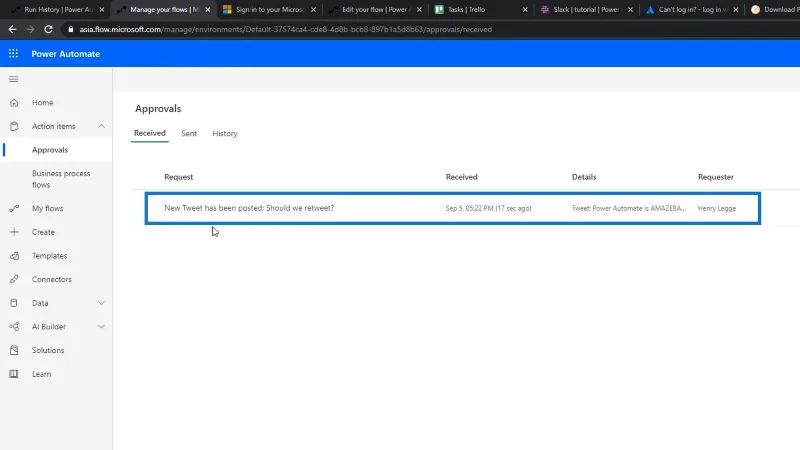800x450 pixels.
Task: Click the Home house icon in sidebar
Action: coord(14,103)
